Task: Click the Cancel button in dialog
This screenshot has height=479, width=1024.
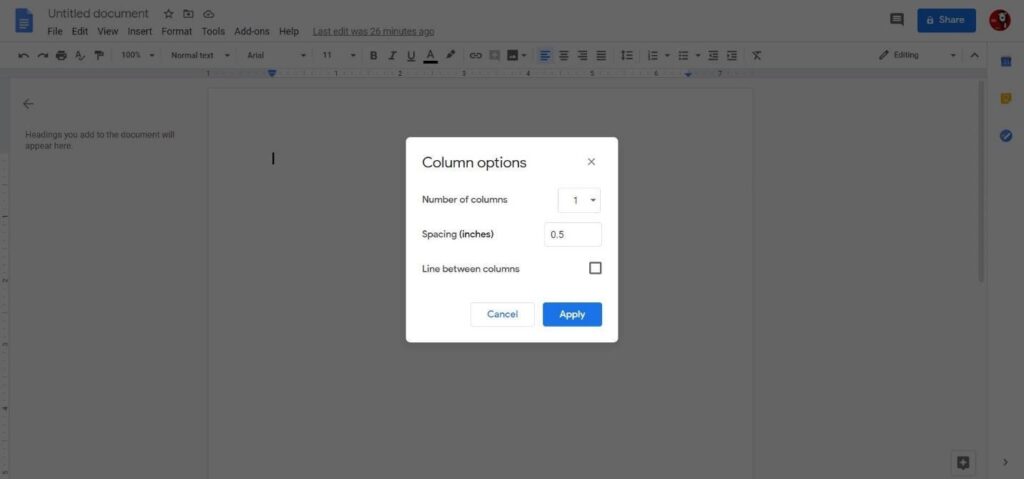Action: [x=502, y=314]
